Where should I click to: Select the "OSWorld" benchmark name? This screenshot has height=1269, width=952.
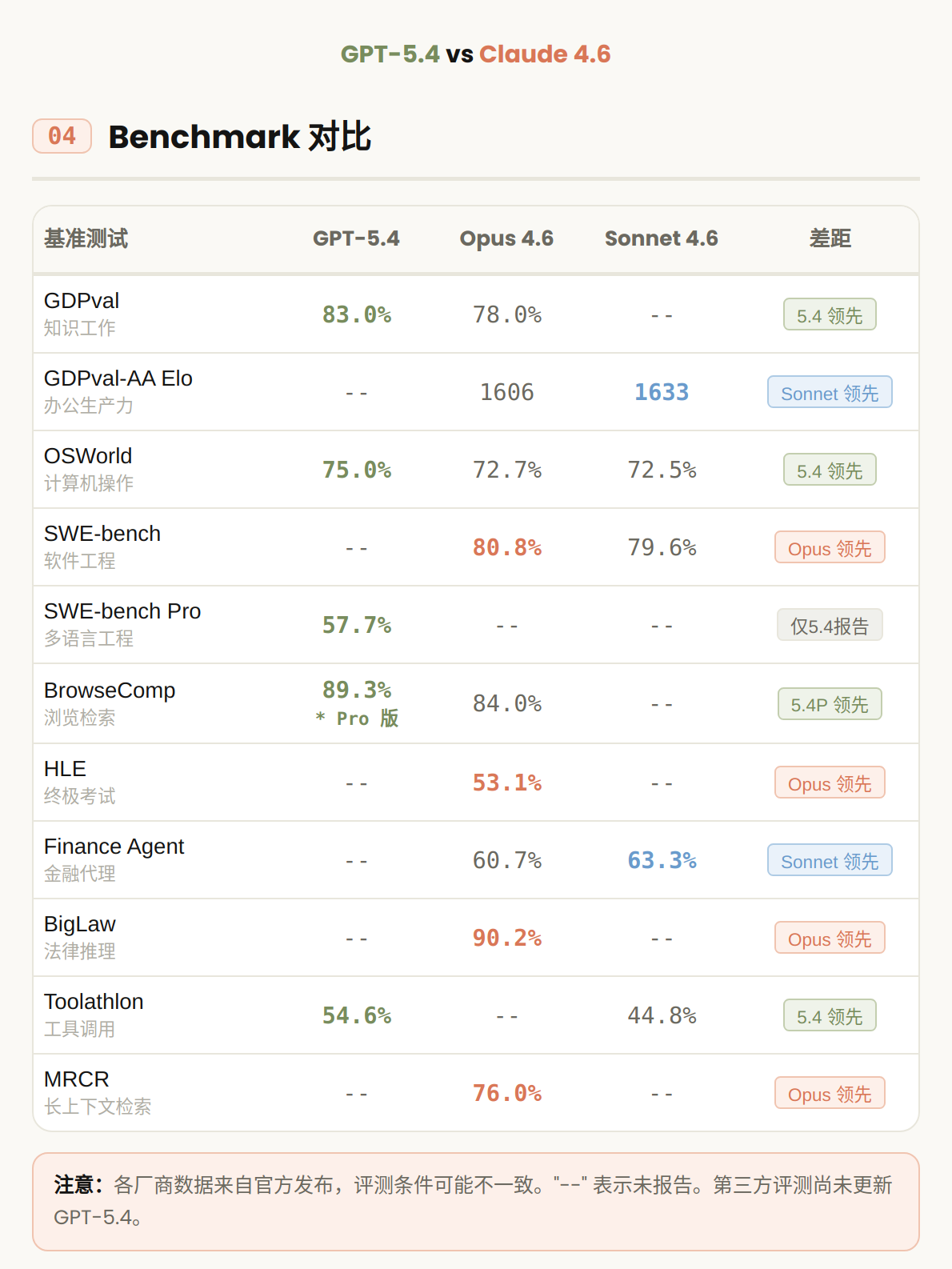[88, 456]
